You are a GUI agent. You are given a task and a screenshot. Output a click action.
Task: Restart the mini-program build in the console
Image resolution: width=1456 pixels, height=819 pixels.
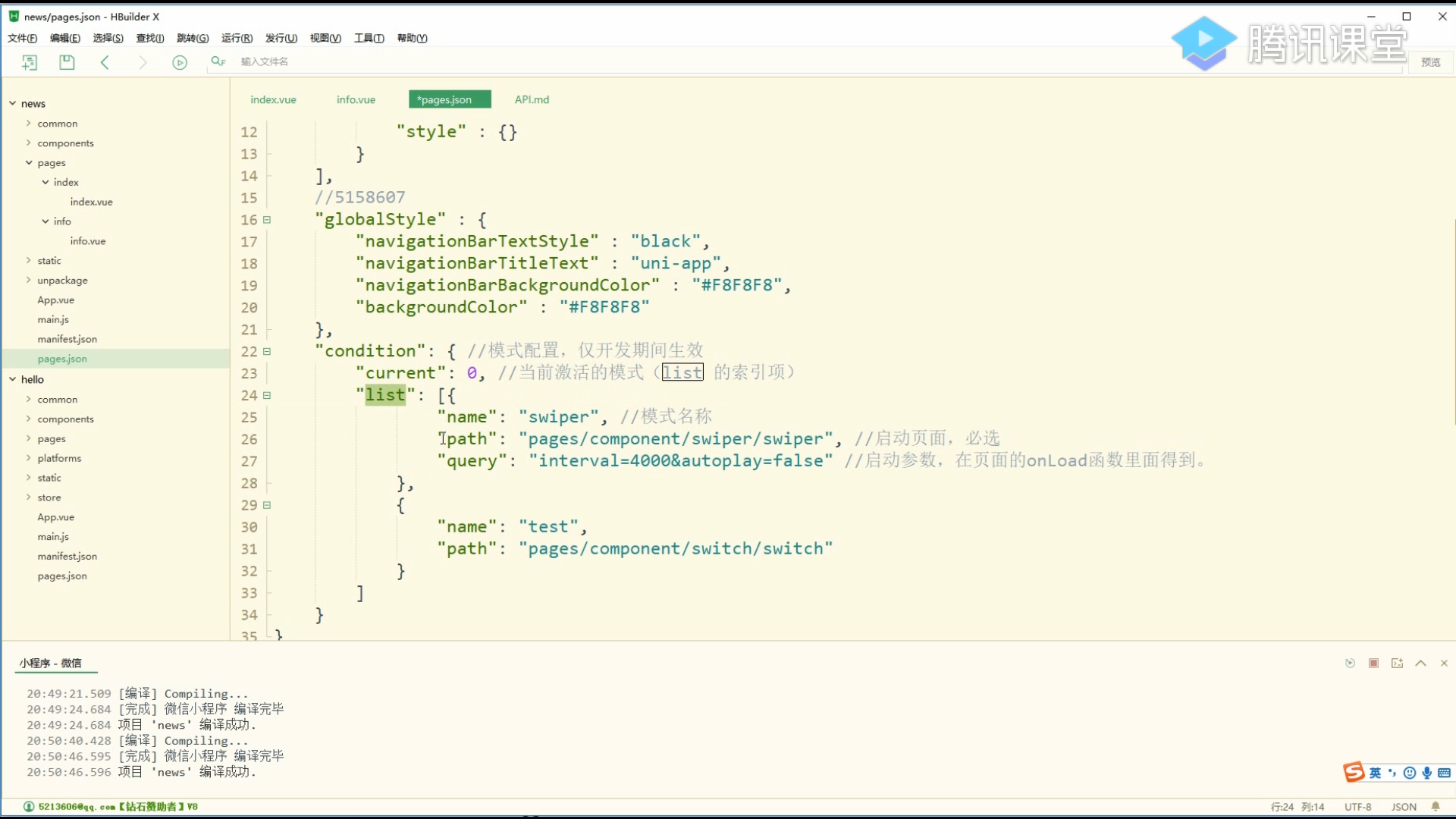[x=1350, y=663]
